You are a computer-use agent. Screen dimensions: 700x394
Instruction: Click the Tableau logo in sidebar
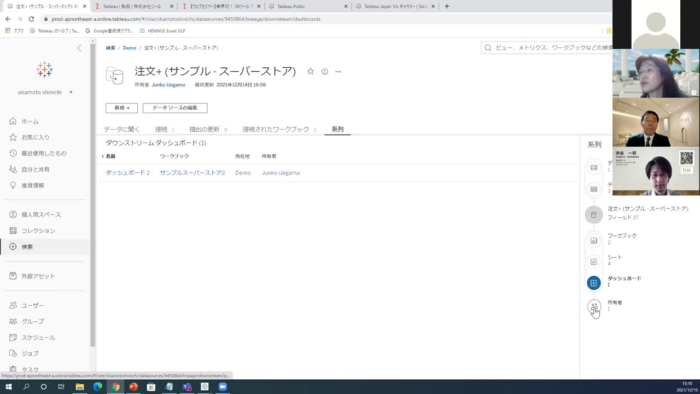click(x=45, y=70)
